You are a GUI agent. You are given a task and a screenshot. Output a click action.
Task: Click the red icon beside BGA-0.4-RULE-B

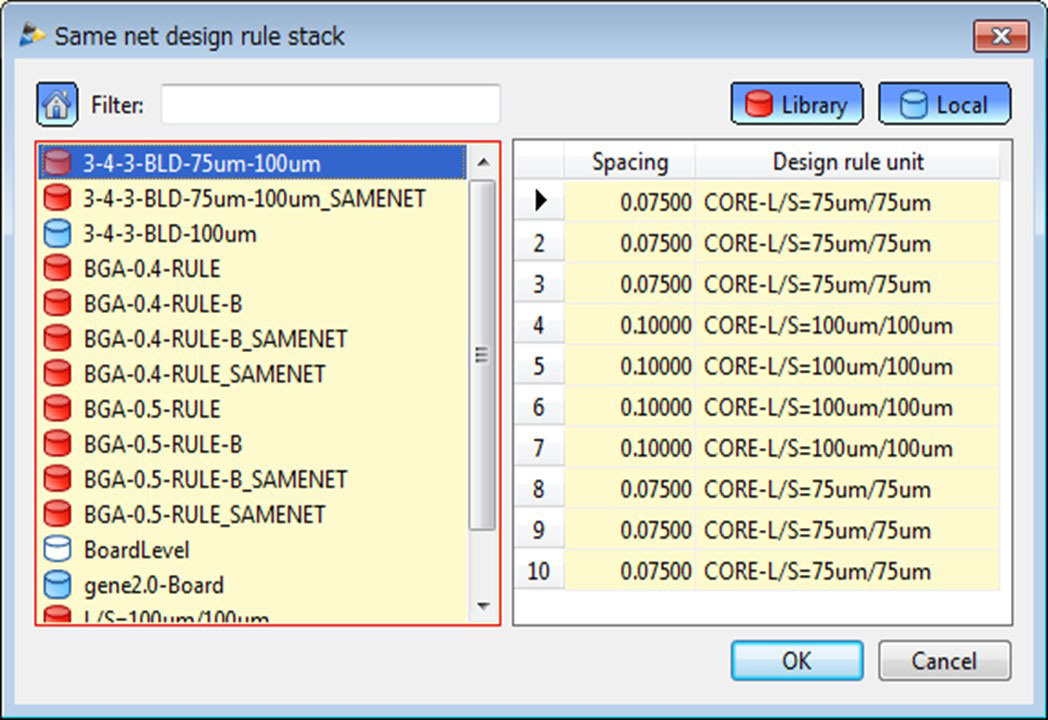(57, 304)
